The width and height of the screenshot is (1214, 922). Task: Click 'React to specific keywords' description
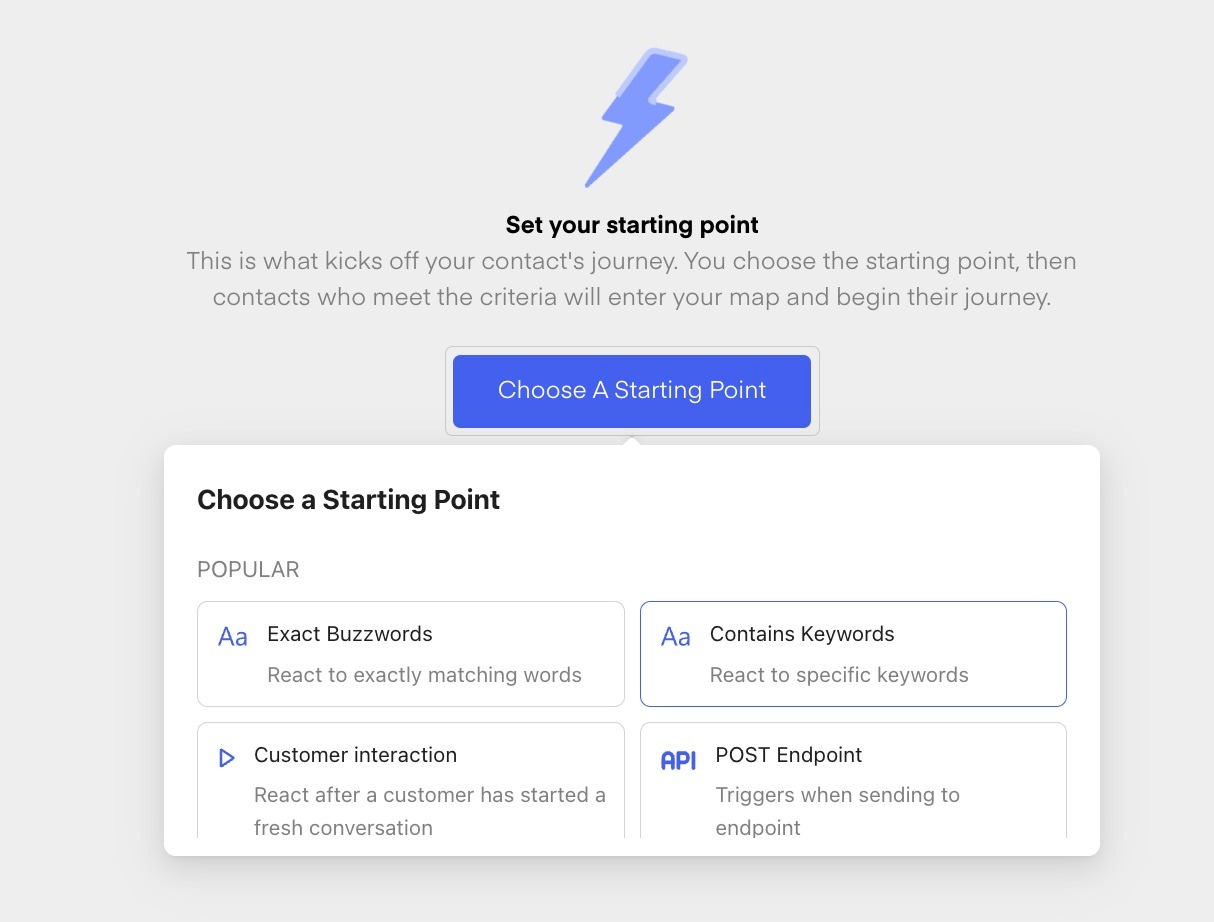pos(838,675)
